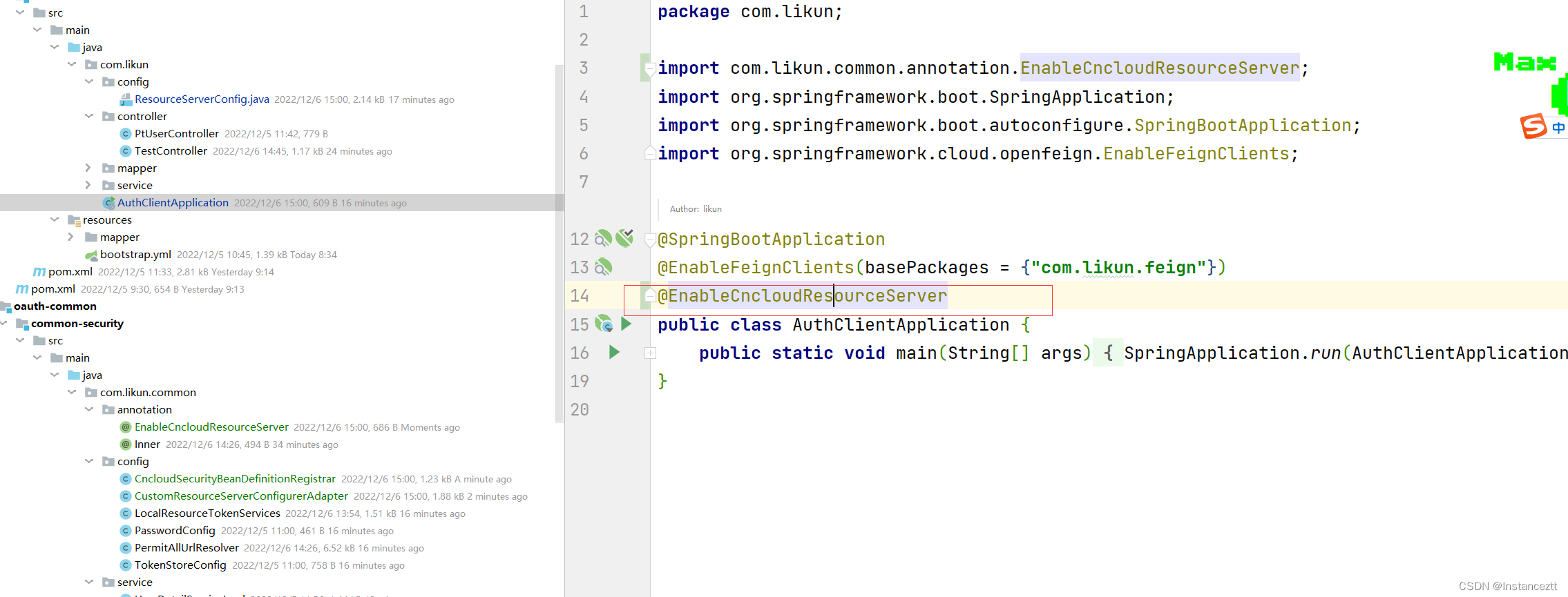Click the class icon of PtUserController
This screenshot has height=597, width=1568.
click(x=126, y=134)
